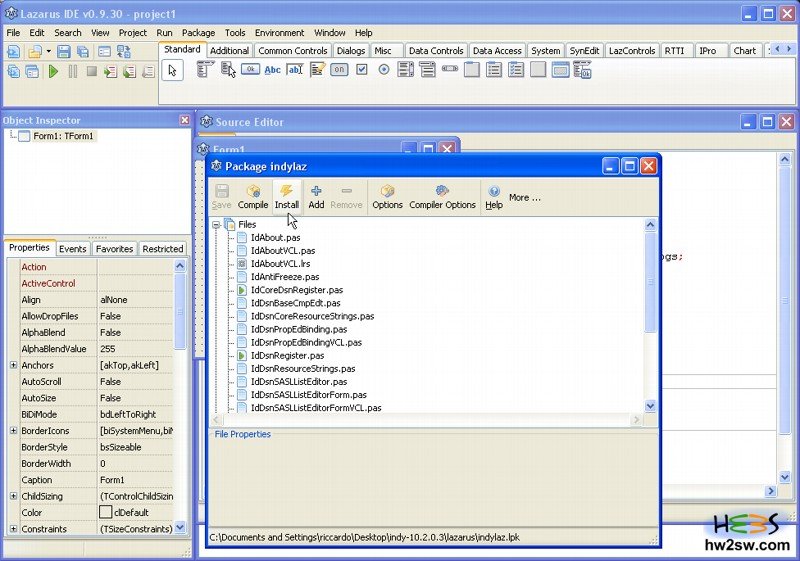Screen dimensions: 800x561
Task: Select IdCoreDsnRegister.pas file
Action: [296, 290]
